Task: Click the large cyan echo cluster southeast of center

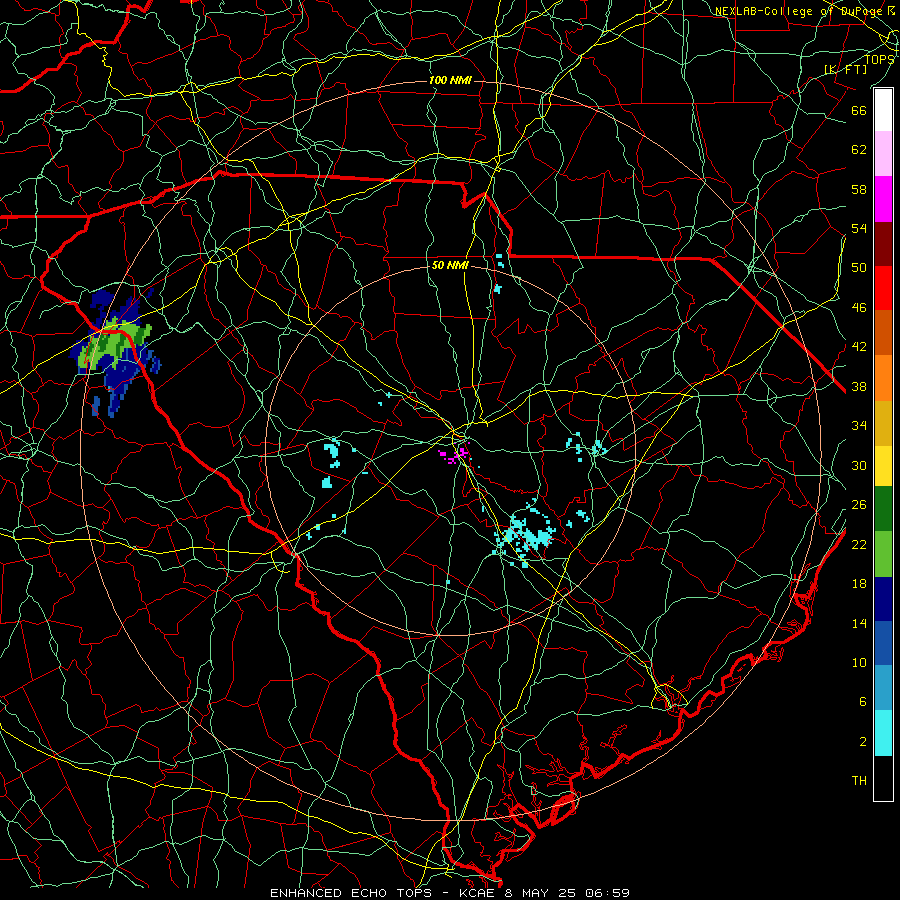Action: [x=525, y=534]
